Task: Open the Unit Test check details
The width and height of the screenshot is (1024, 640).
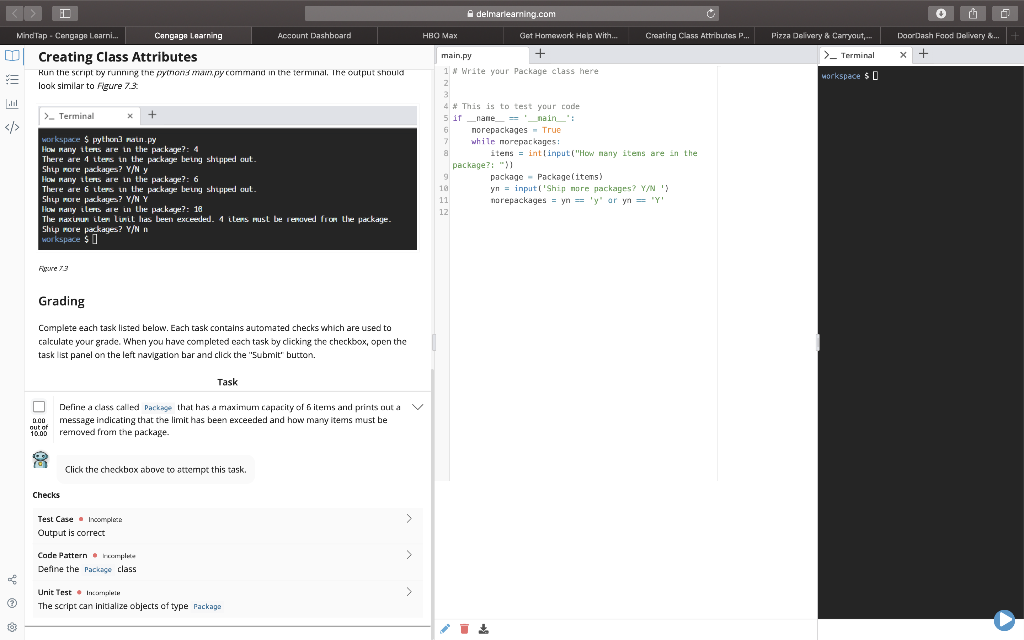Action: 408,591
